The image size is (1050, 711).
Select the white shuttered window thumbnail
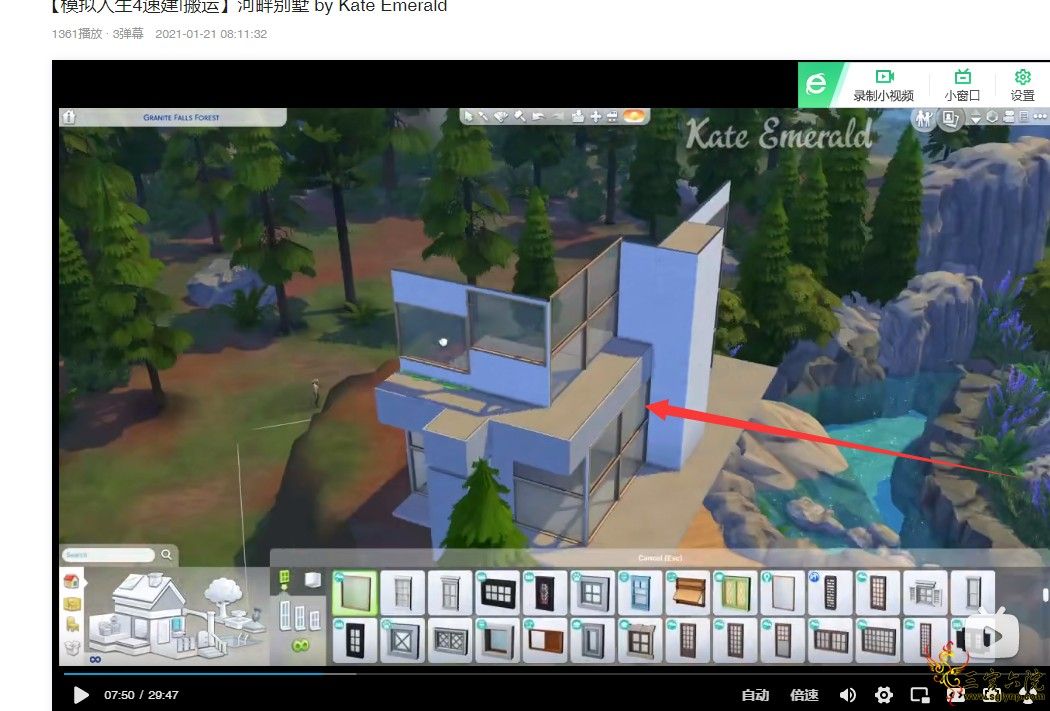click(x=925, y=594)
